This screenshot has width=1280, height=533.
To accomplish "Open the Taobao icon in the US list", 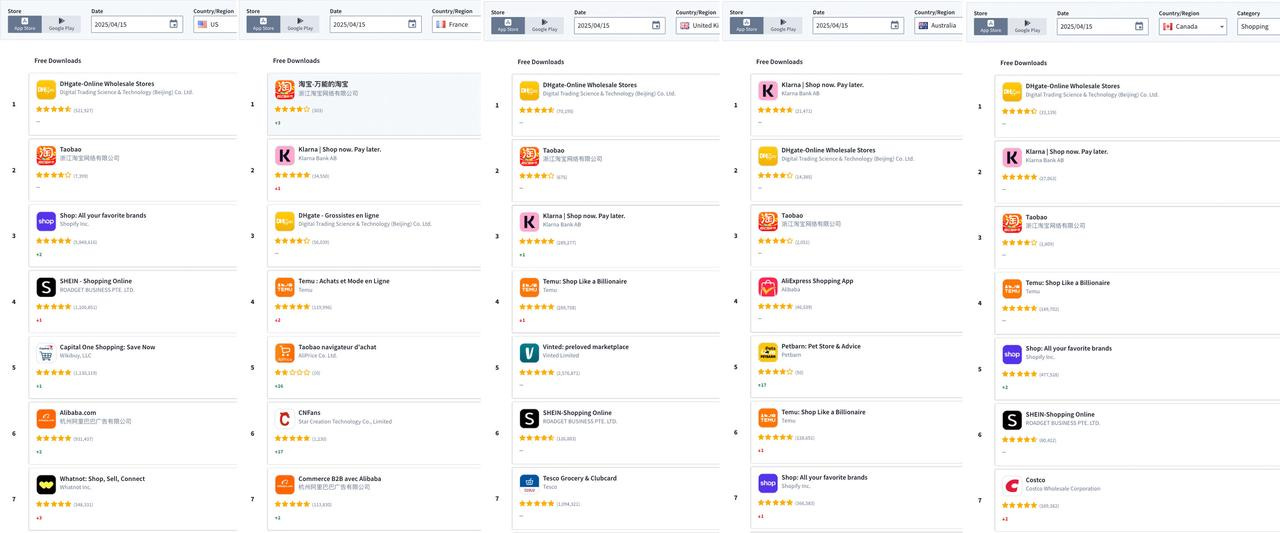I will tap(46, 155).
